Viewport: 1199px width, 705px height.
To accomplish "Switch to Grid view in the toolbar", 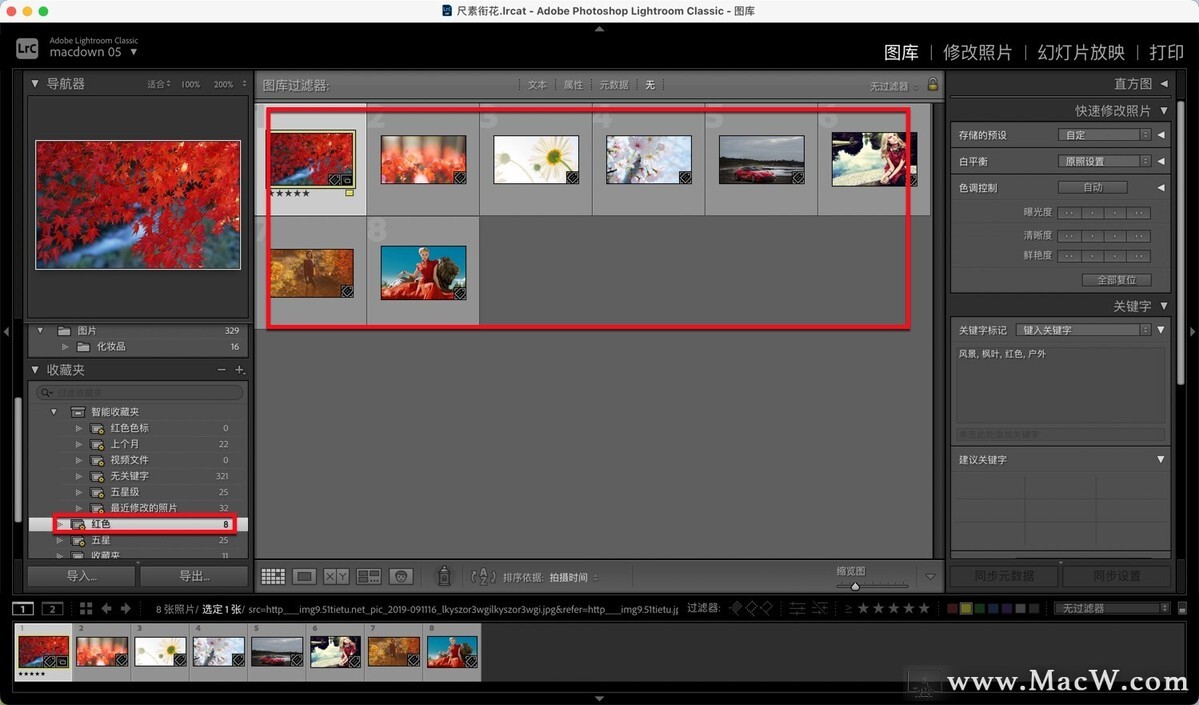I will click(x=273, y=577).
